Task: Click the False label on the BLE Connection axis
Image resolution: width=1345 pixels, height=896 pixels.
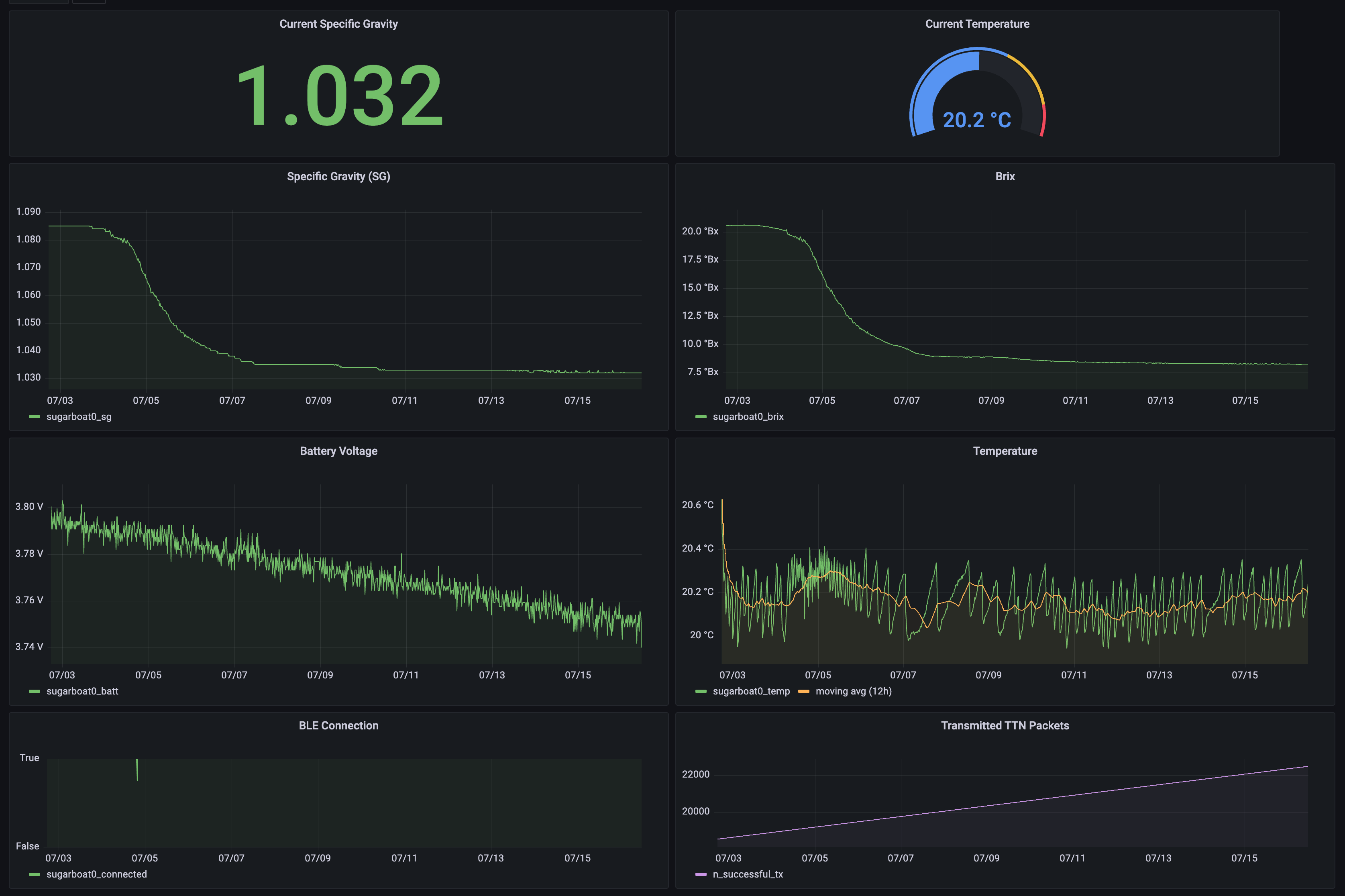Action: point(27,846)
